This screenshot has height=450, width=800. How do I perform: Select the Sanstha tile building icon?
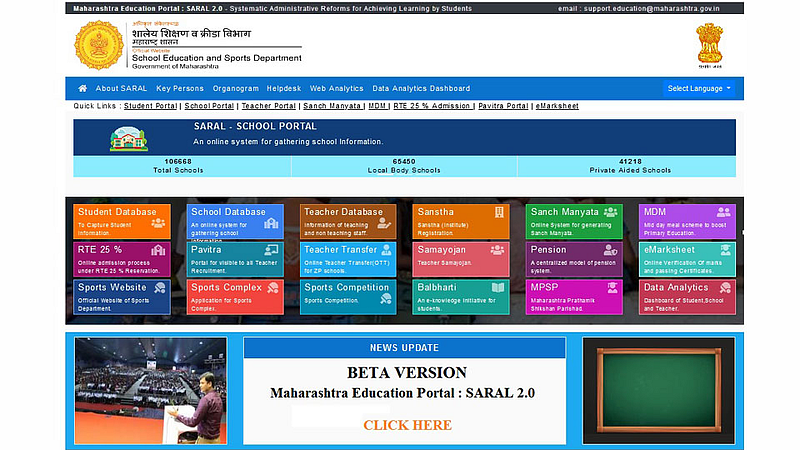coord(499,212)
